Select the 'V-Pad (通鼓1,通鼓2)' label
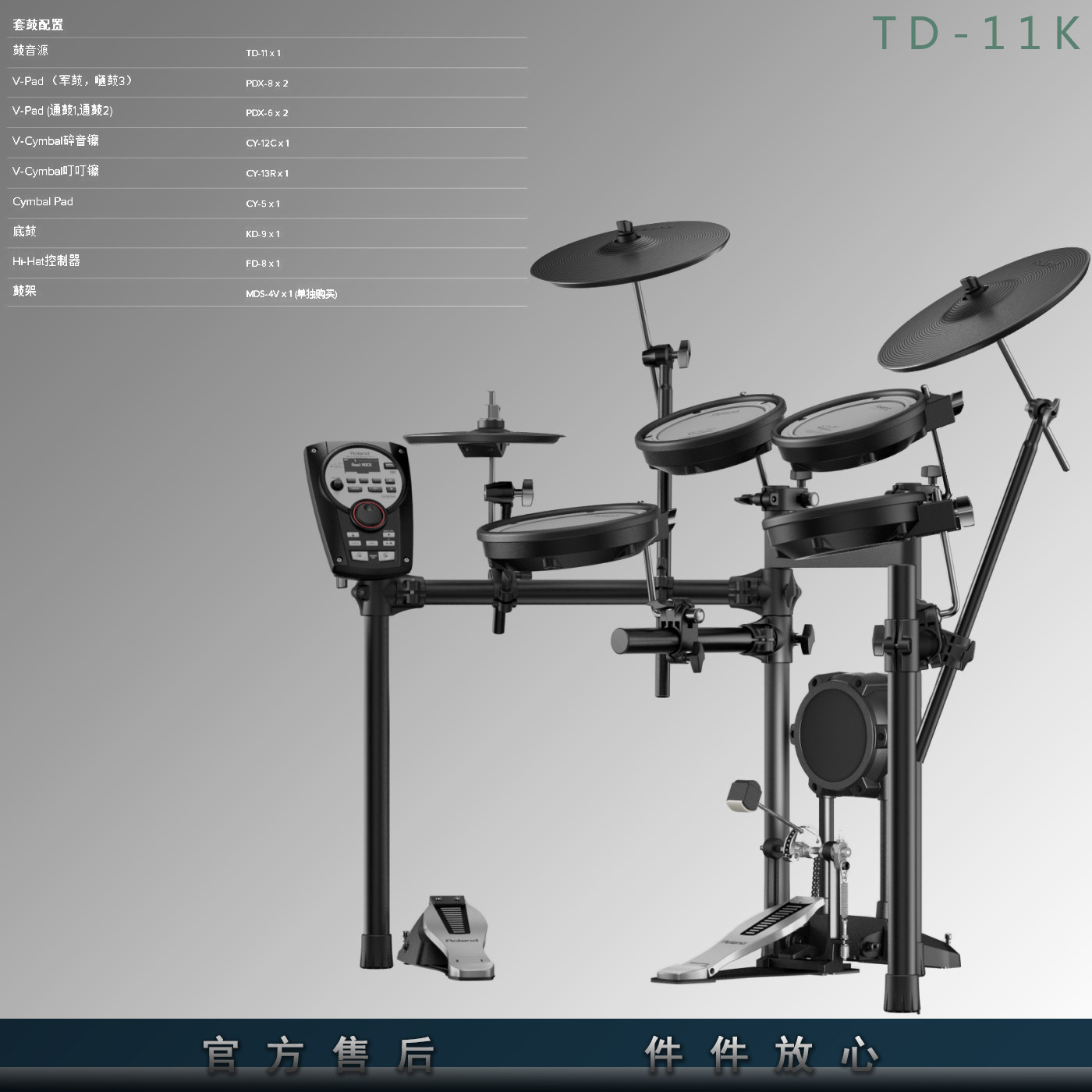This screenshot has width=1092, height=1092. pos(62,111)
